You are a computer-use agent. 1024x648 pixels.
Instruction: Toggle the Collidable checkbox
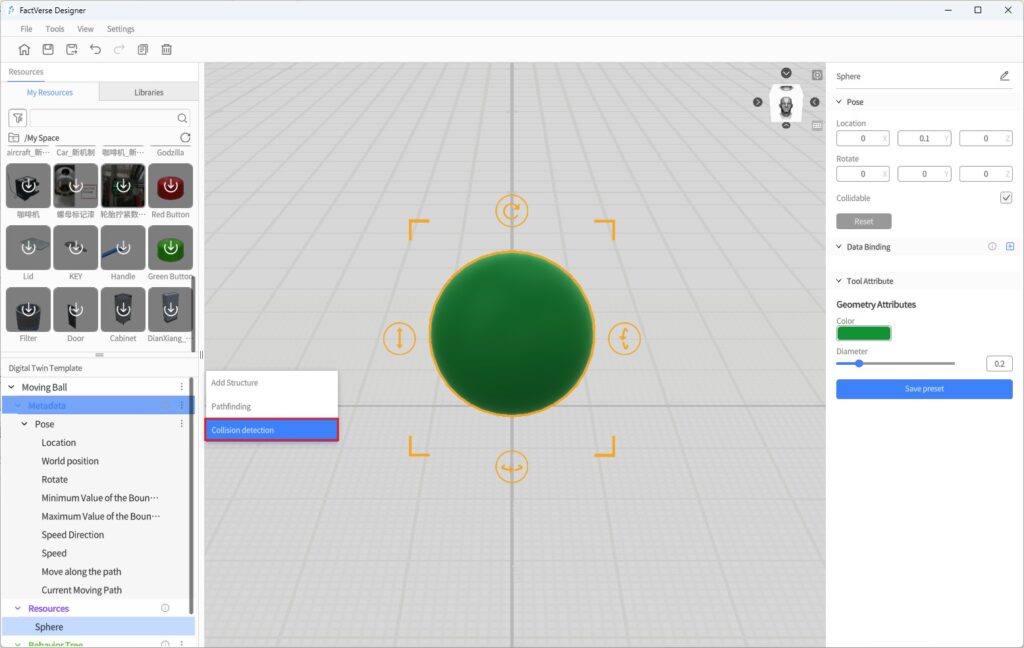click(1006, 198)
